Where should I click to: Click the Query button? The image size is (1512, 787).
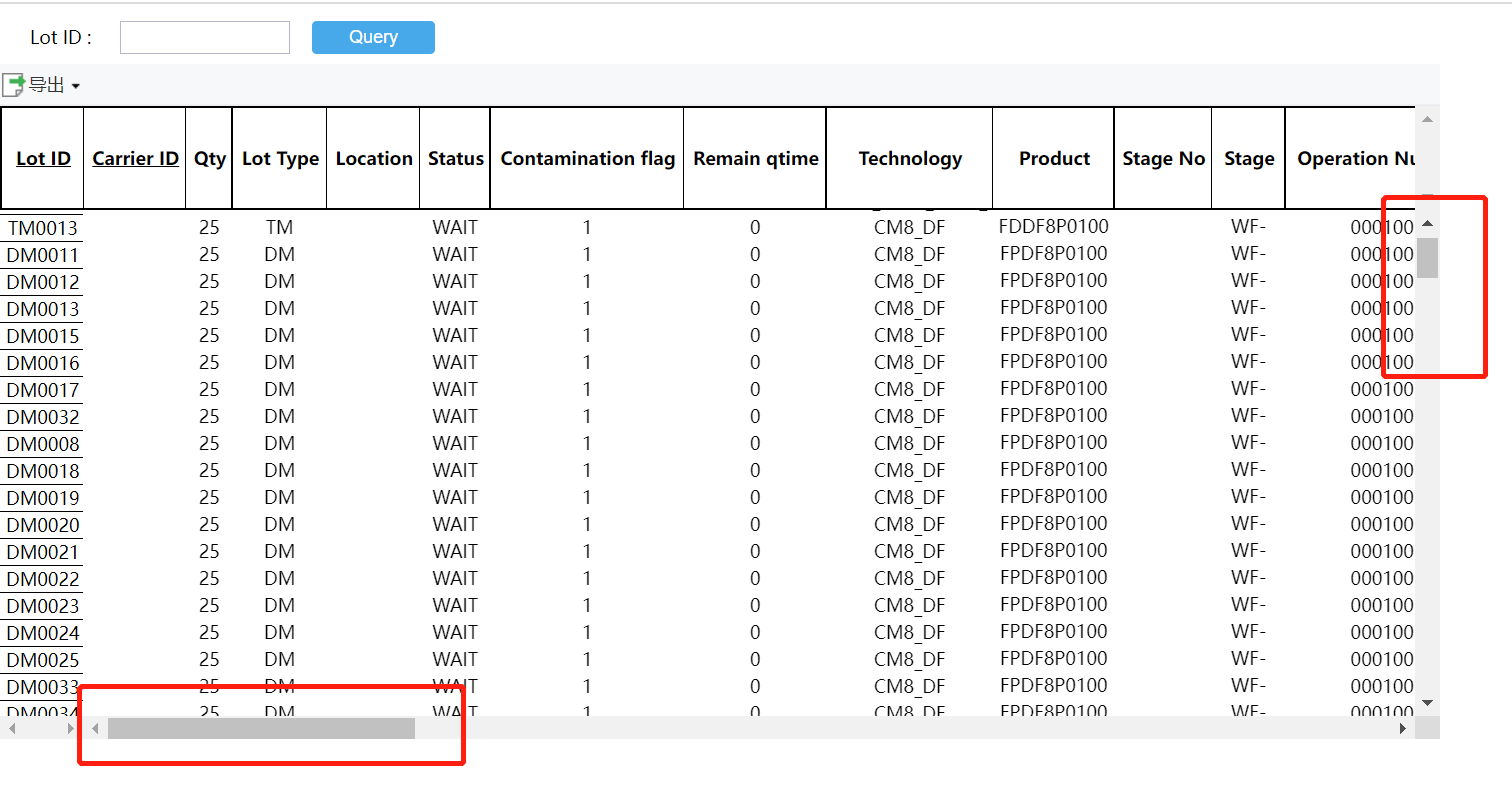[373, 37]
